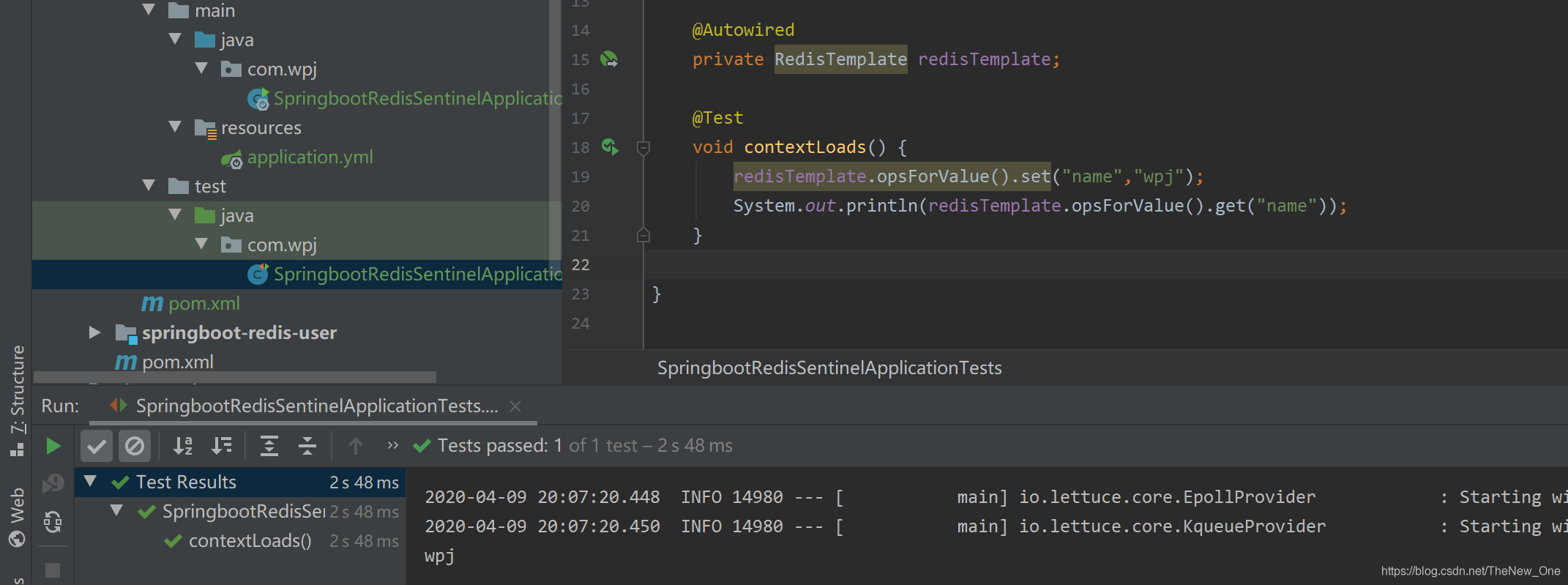
Task: Click the project tree horizontal scrollbar
Action: pyautogui.click(x=235, y=377)
